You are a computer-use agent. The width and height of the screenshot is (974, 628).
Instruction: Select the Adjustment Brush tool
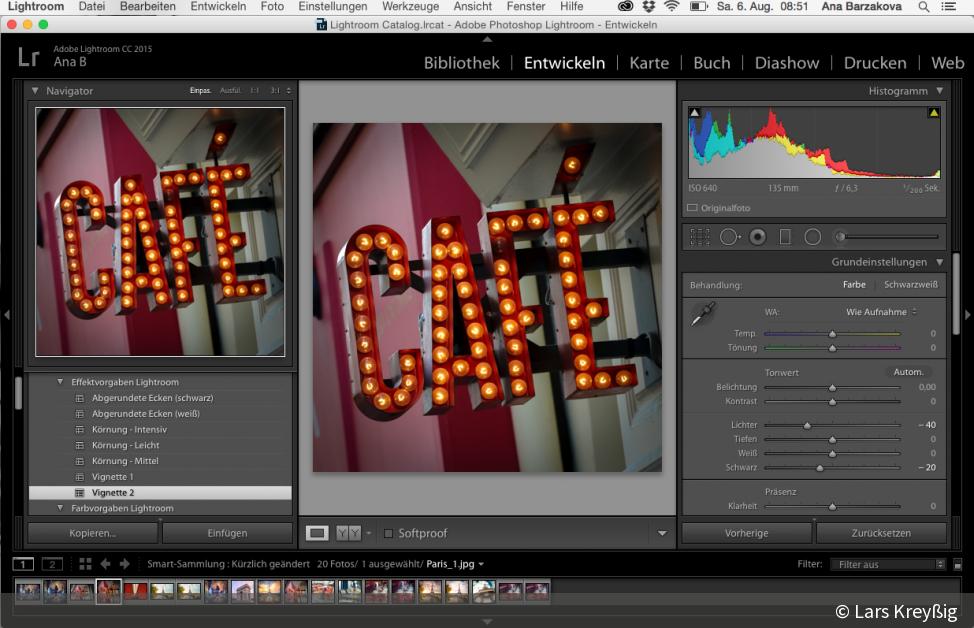tap(840, 236)
